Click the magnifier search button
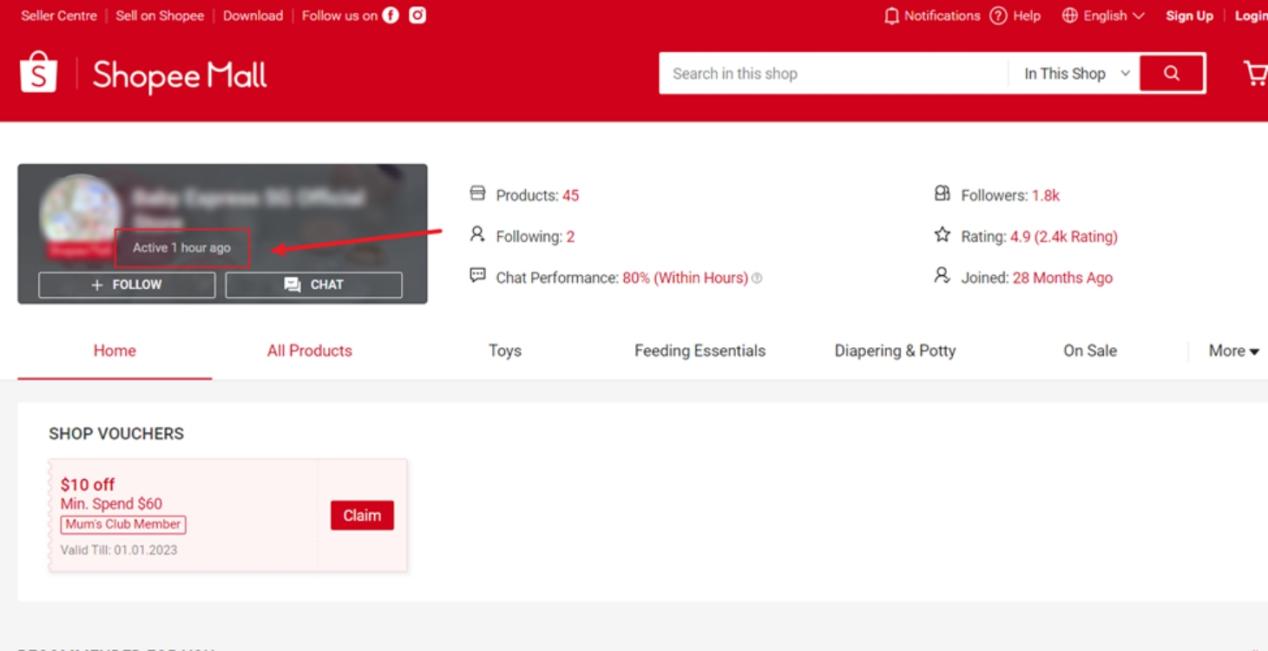The height and width of the screenshot is (651, 1268). click(1172, 73)
